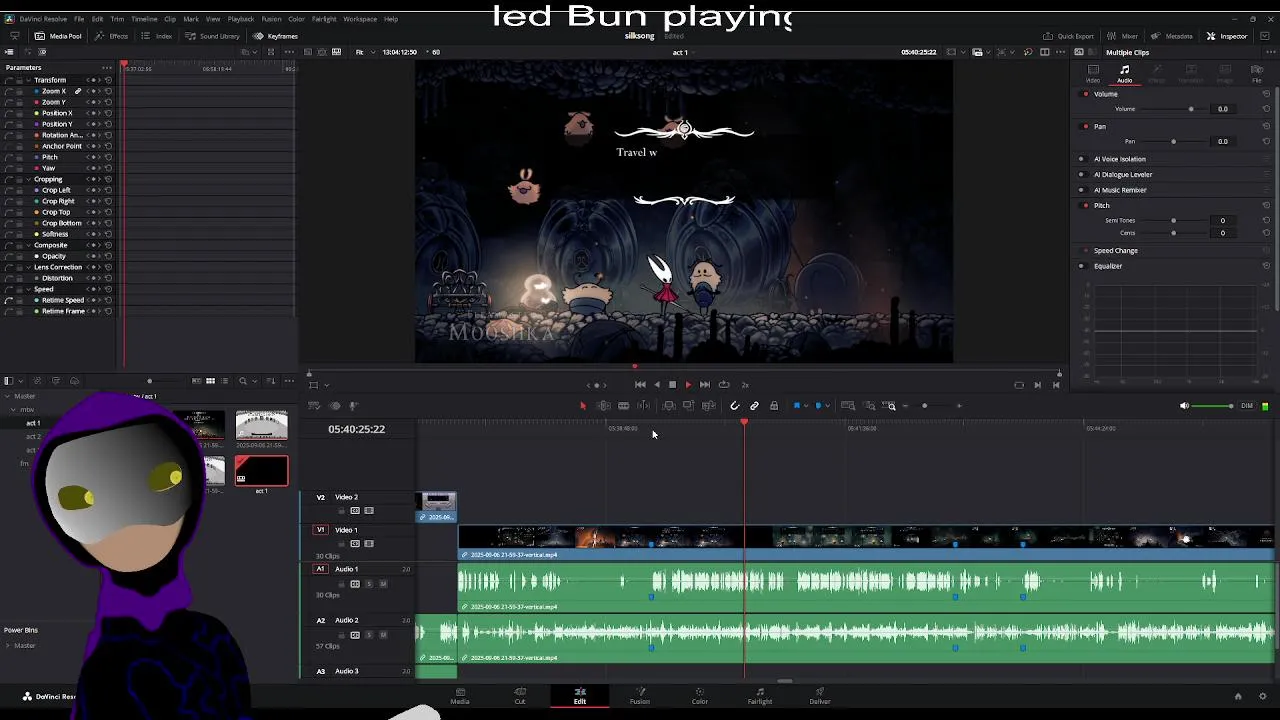Toggle loop playback
This screenshot has width=1280, height=720.
coord(724,384)
